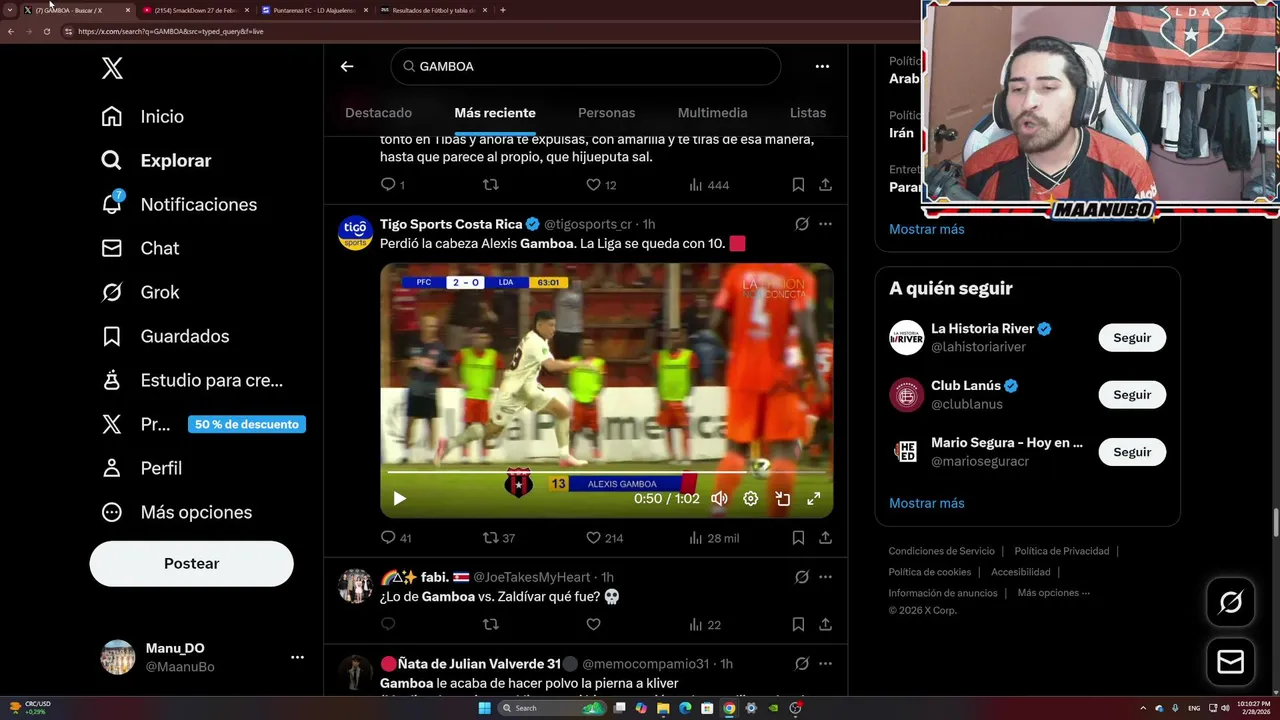Image resolution: width=1280 pixels, height=720 pixels.
Task: Expand footer Más opciones link
Action: click(x=1054, y=593)
